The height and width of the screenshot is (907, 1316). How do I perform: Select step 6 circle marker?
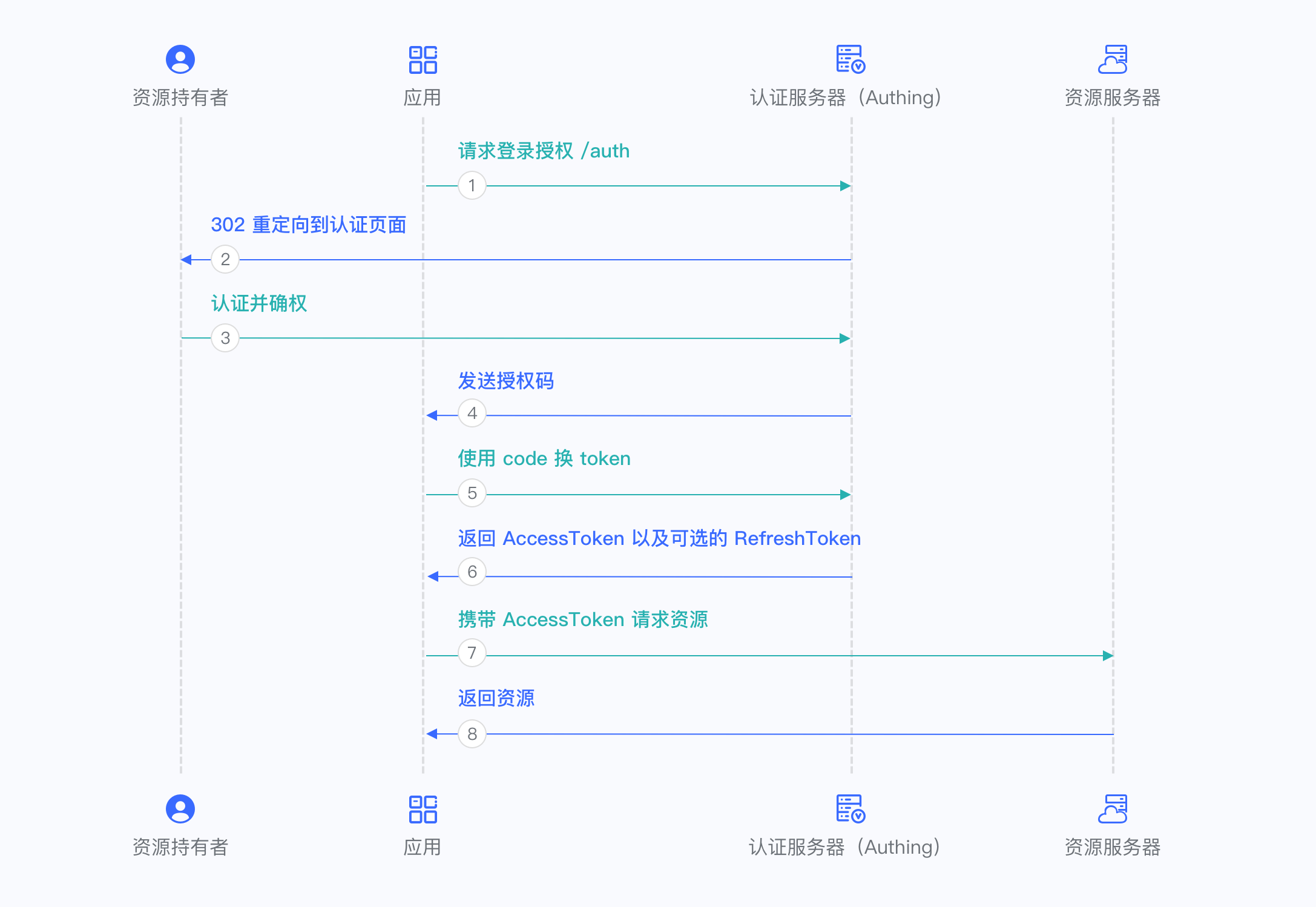click(x=472, y=572)
